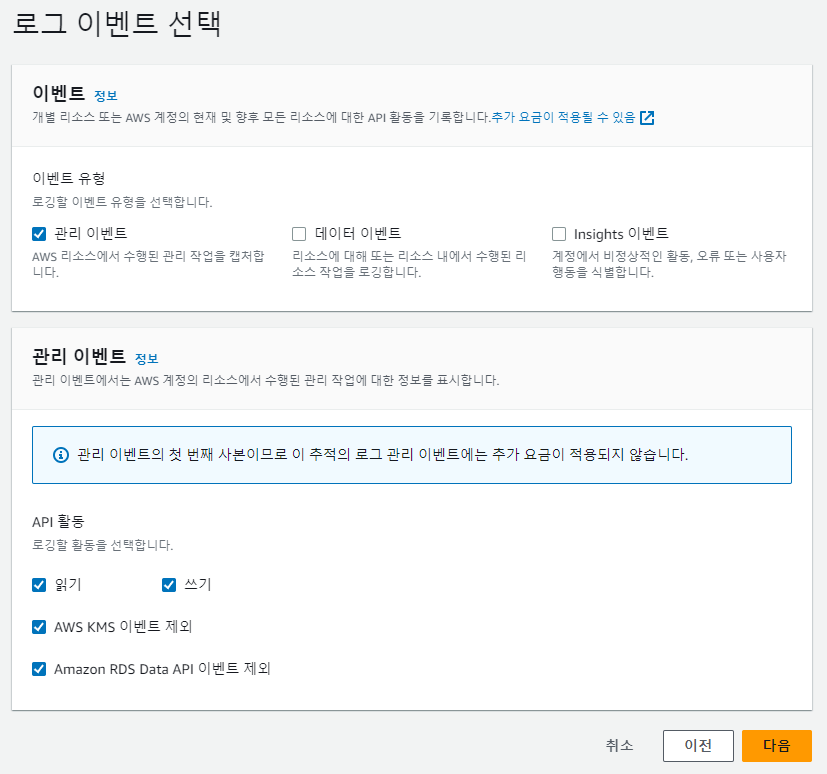Click the text 로깅할 이벤트 유형을 선택합니다.
This screenshot has height=774, width=827.
click(122, 202)
